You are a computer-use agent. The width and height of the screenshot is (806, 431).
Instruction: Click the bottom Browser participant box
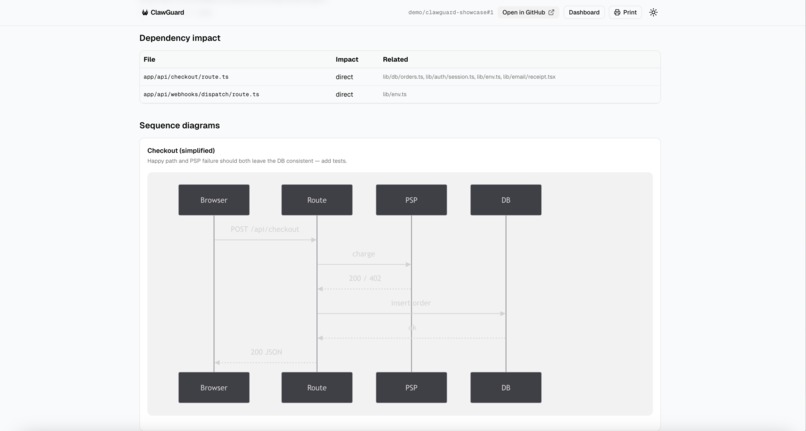point(214,388)
